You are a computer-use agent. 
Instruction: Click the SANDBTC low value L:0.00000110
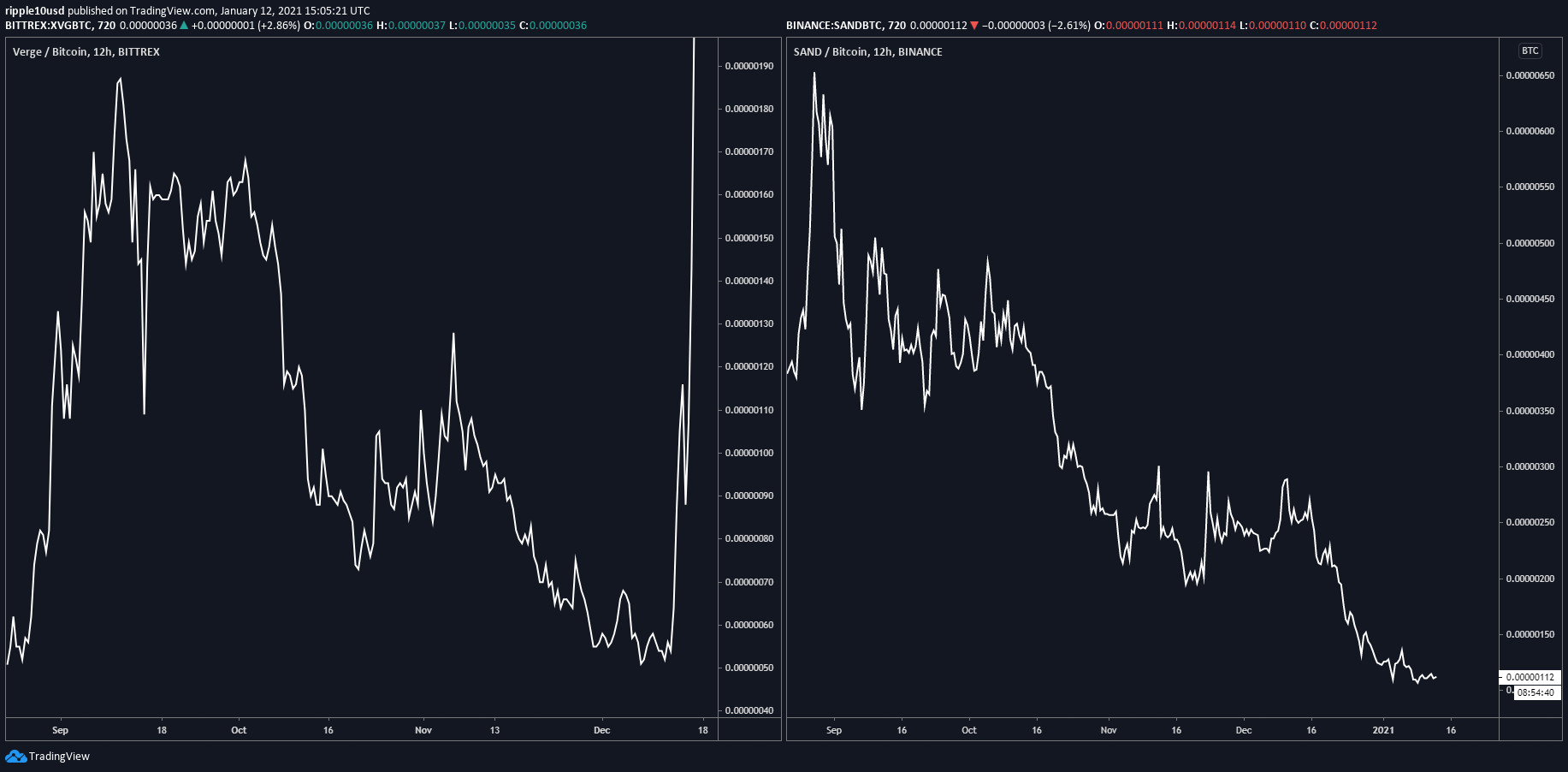click(x=1273, y=25)
